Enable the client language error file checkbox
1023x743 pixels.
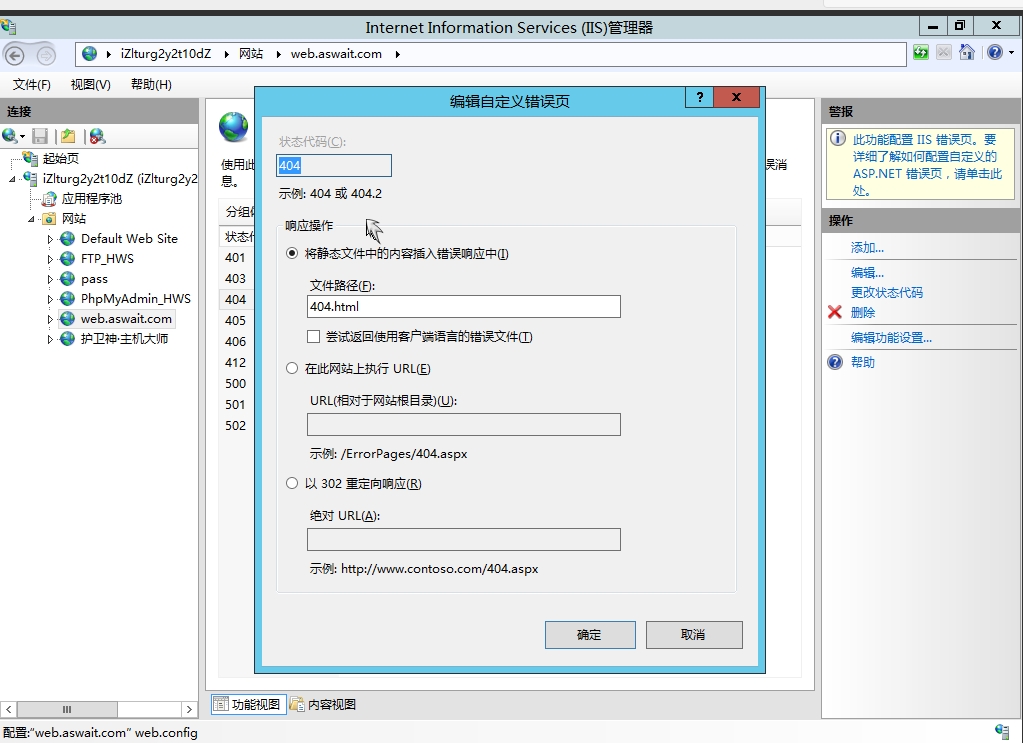[x=314, y=337]
